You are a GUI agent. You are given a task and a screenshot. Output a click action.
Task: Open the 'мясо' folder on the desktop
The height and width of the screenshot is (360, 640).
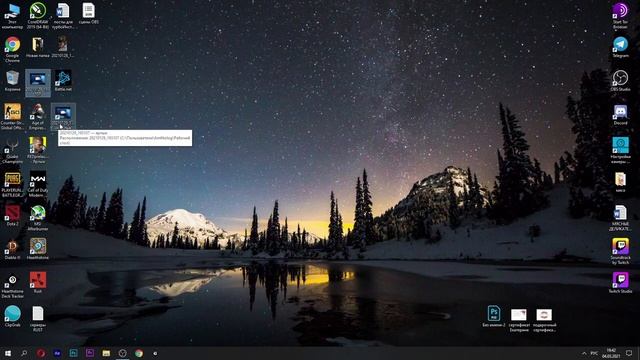pyautogui.click(x=620, y=182)
